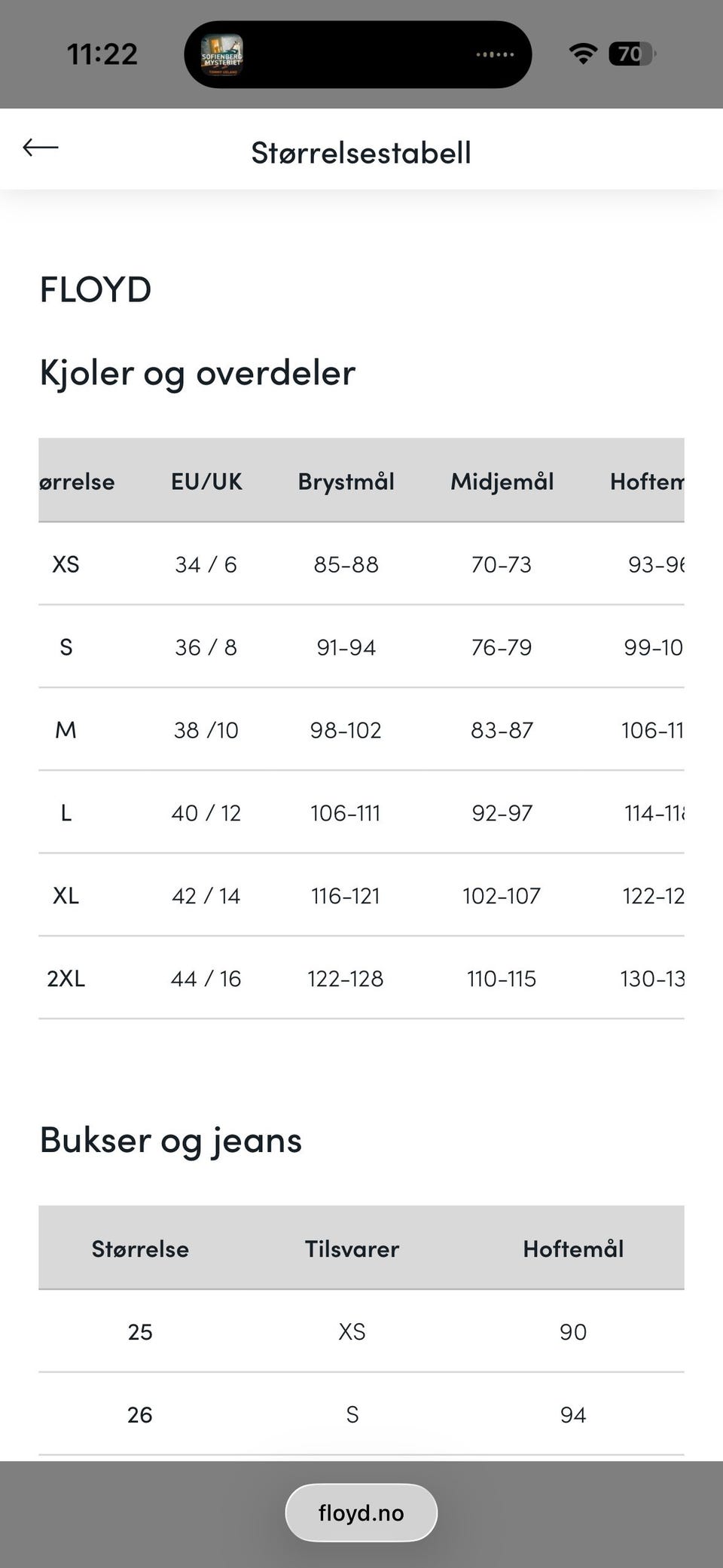Open the Sofienberg Mysteriet now-playing thumbnail
The height and width of the screenshot is (1568, 723).
221,54
